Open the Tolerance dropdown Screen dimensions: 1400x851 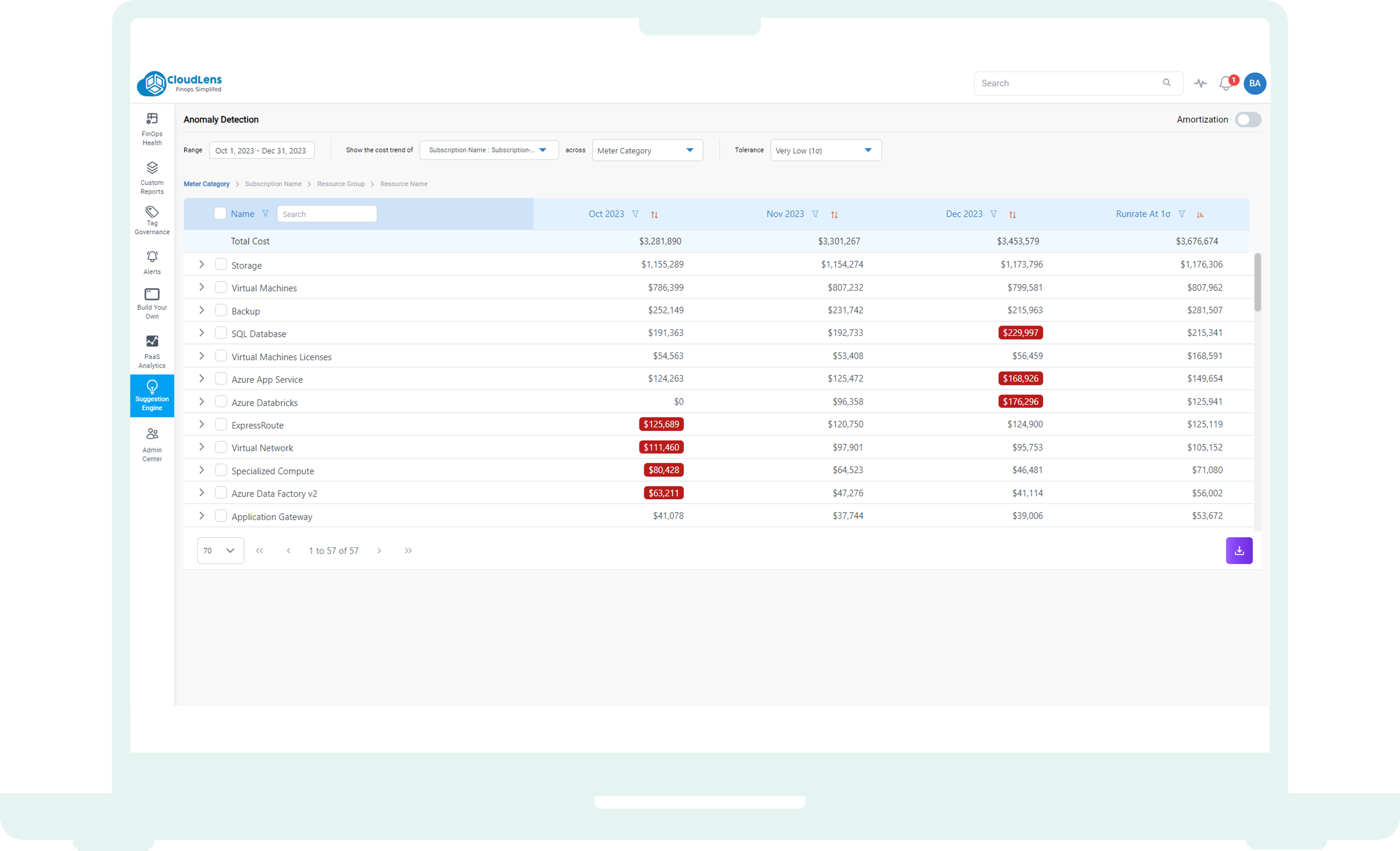825,150
